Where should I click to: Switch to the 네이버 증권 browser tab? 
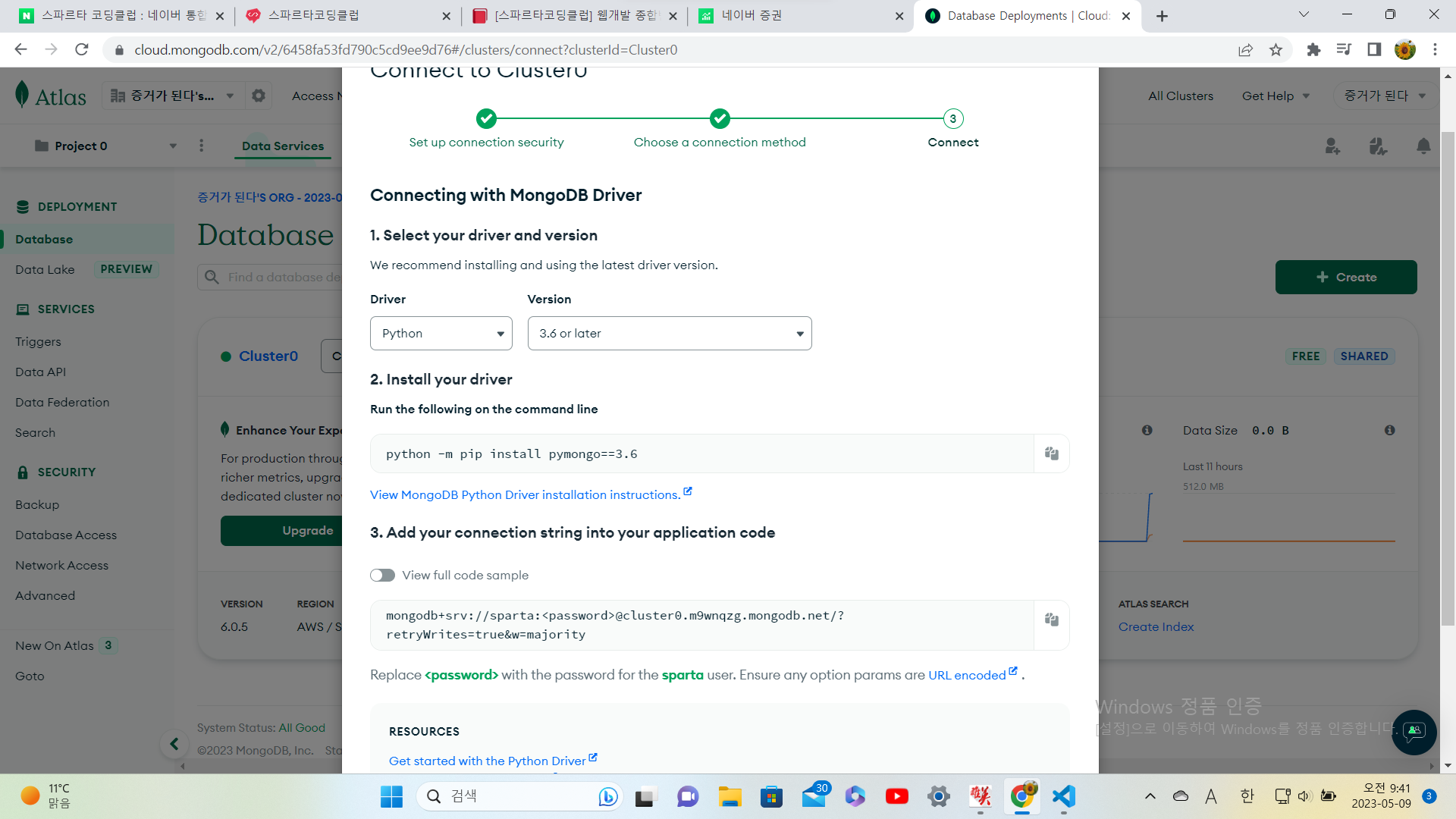coord(799,16)
